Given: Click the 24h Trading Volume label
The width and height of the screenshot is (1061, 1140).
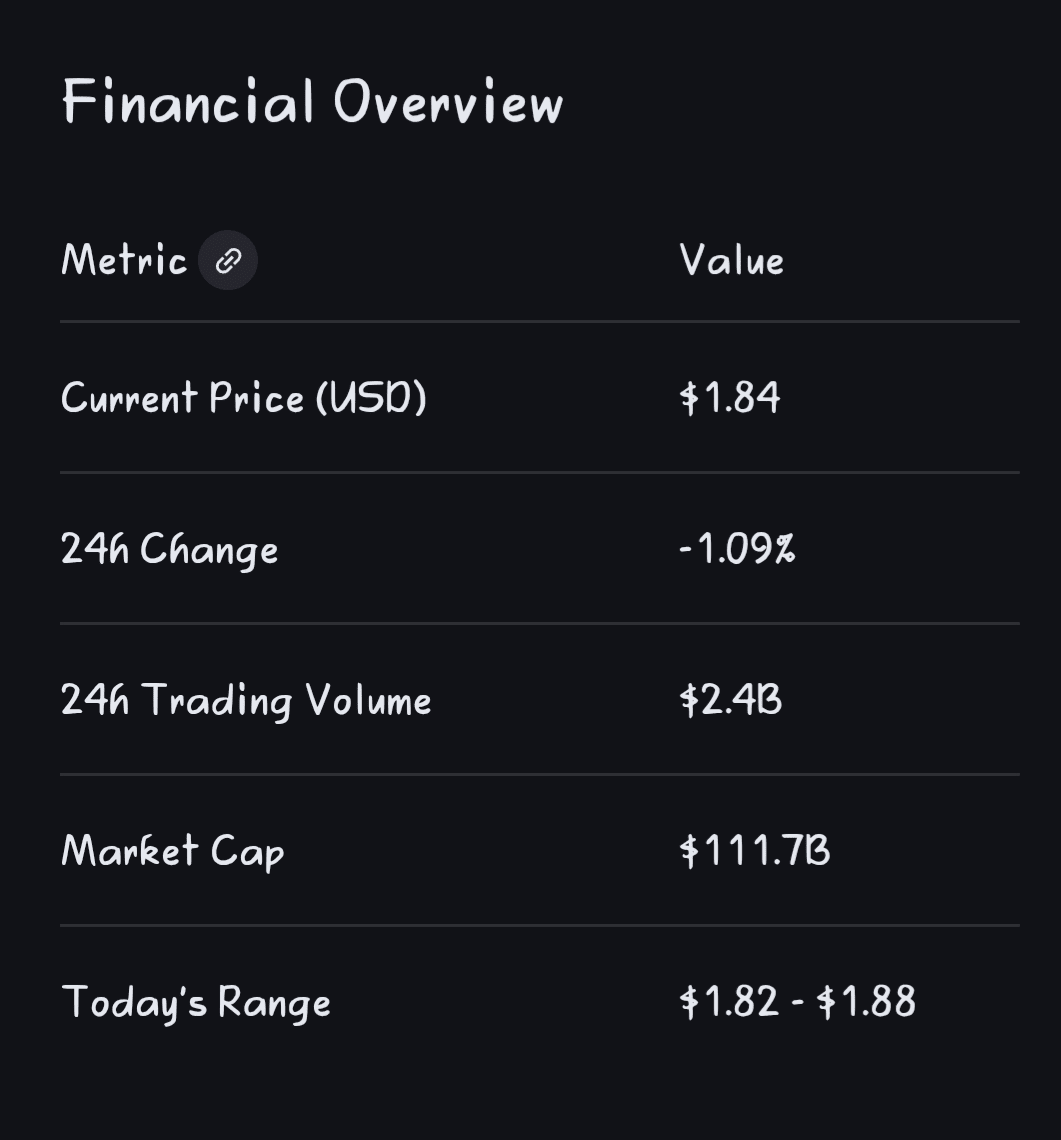Looking at the screenshot, I should point(246,700).
